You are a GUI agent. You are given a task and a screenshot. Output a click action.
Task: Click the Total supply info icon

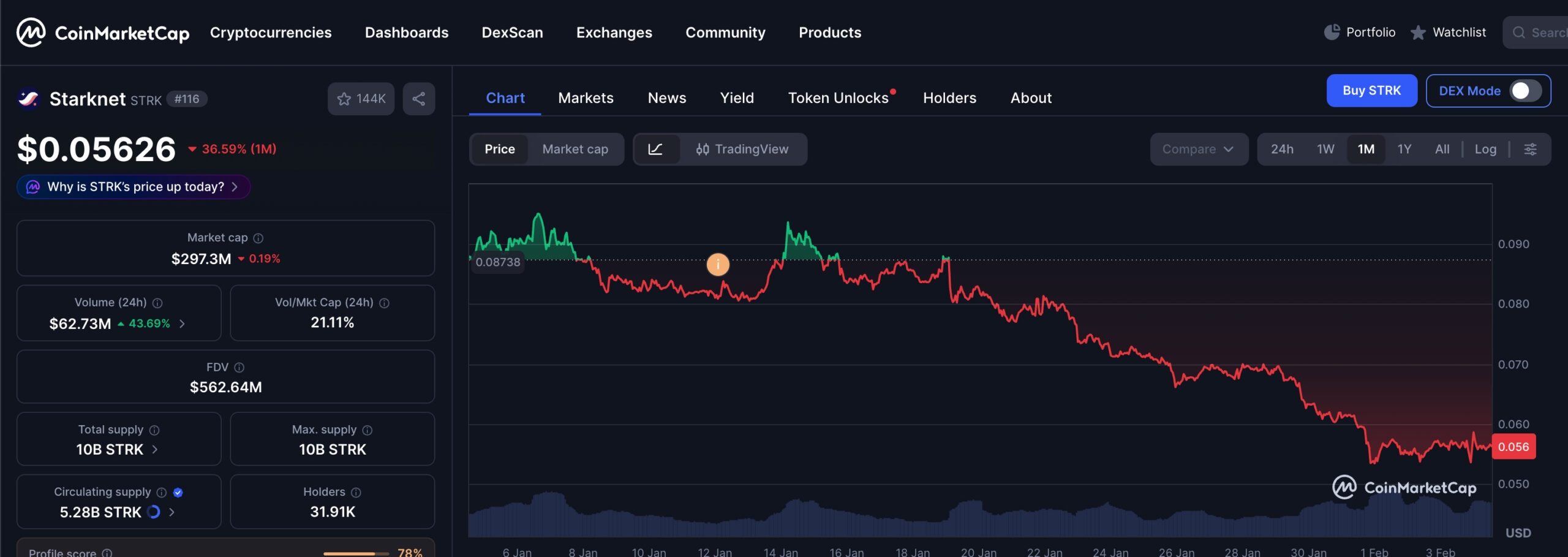pos(154,430)
